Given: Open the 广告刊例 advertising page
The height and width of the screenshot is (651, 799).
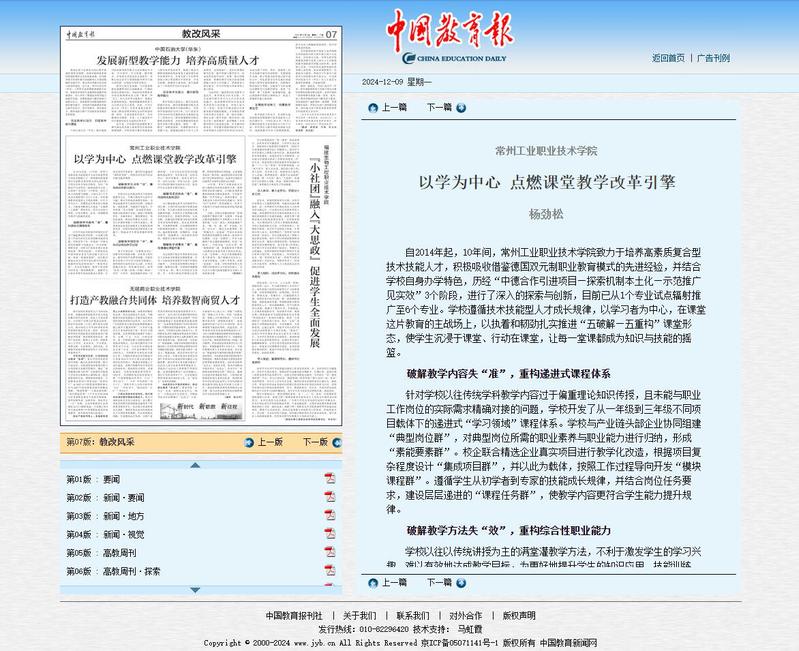Looking at the screenshot, I should click(x=713, y=58).
